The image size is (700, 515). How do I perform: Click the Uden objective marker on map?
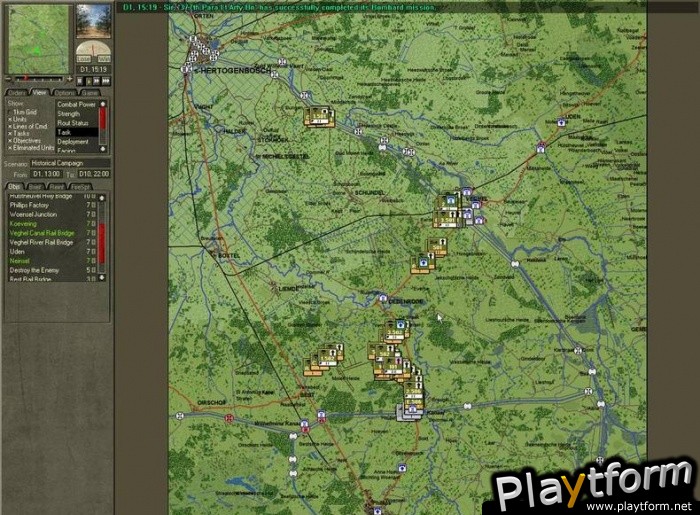click(x=562, y=122)
